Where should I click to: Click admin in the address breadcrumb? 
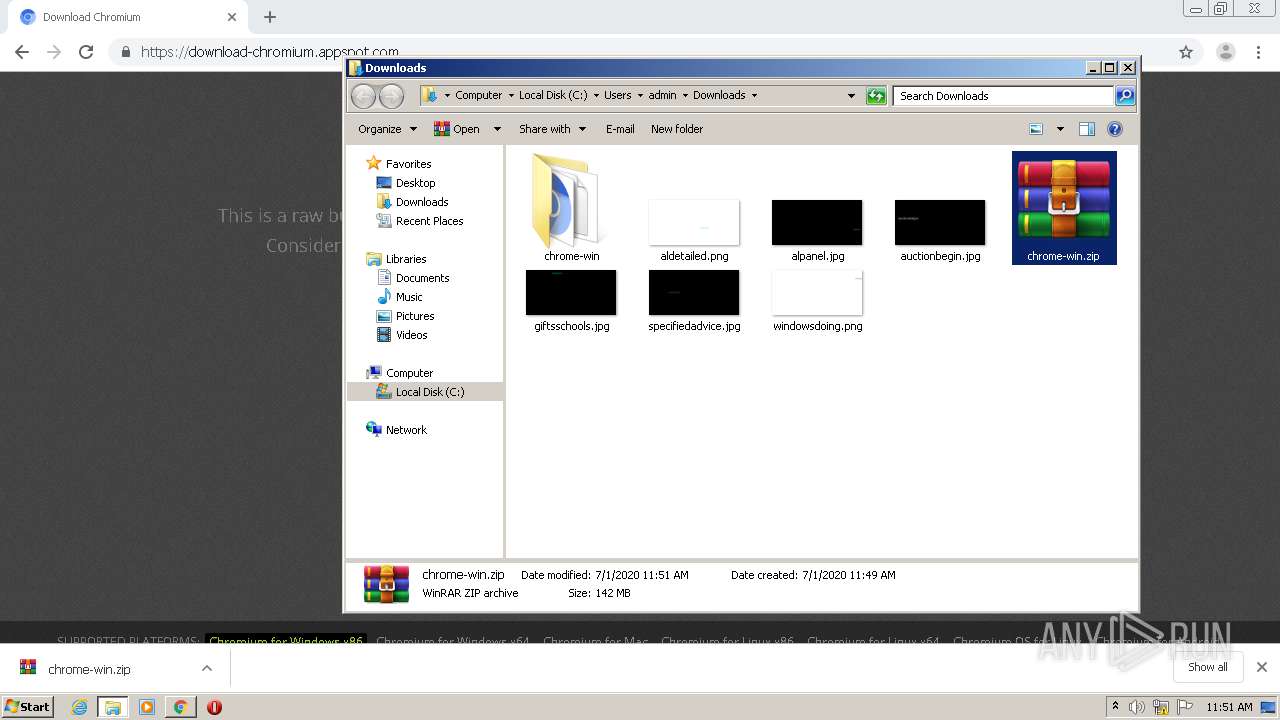point(662,96)
